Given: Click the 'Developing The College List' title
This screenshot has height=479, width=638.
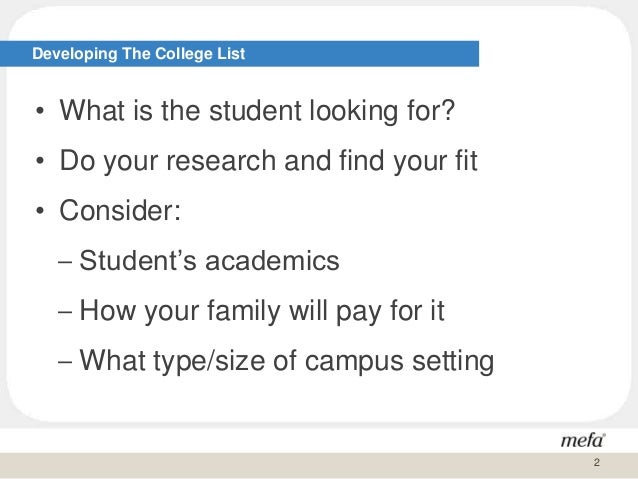Looking at the screenshot, I should 138,54.
